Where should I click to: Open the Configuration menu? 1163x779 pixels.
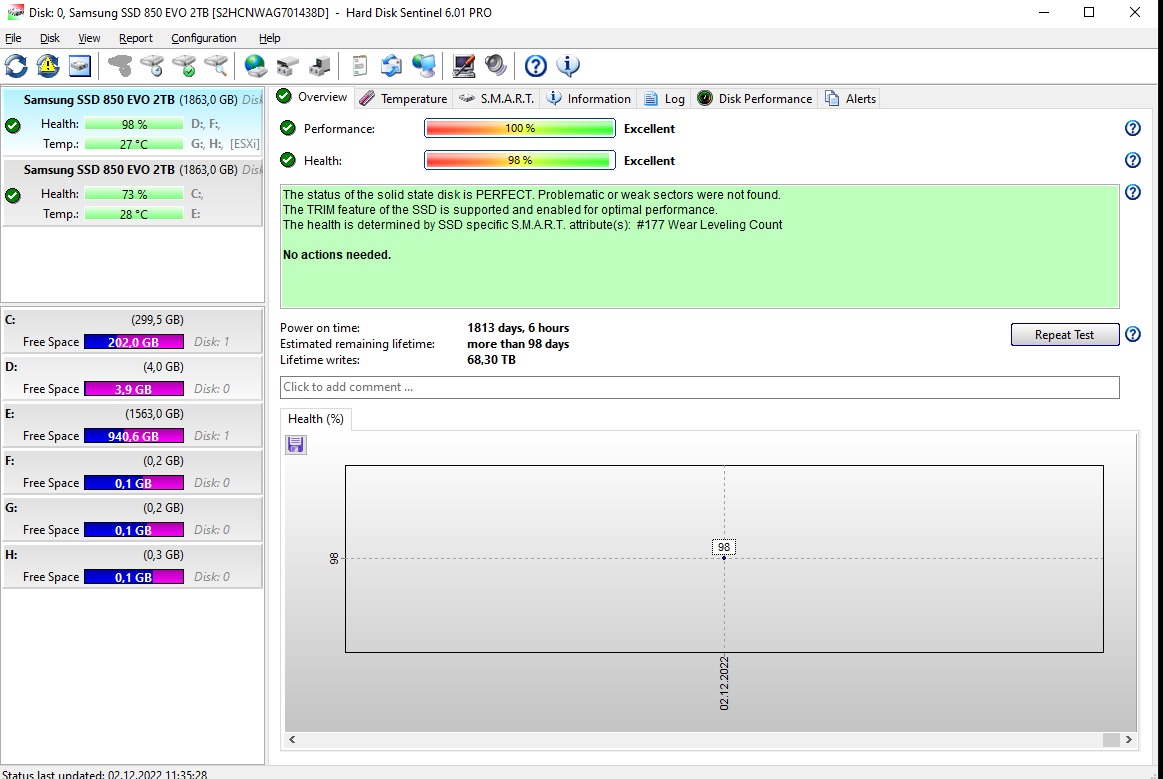coord(203,38)
